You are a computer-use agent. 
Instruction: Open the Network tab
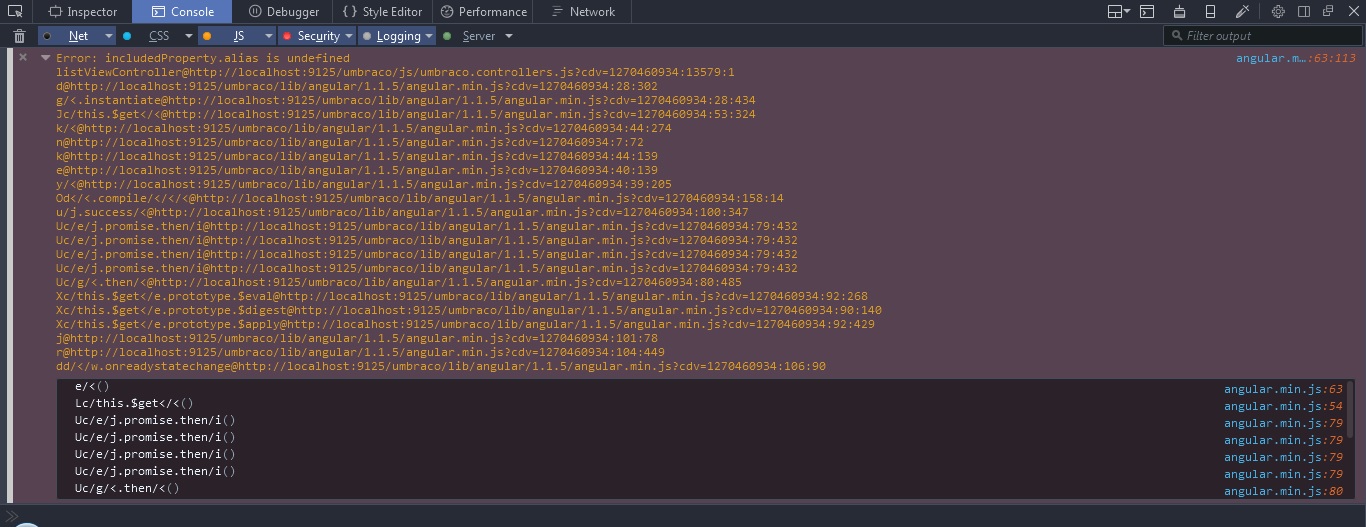582,12
